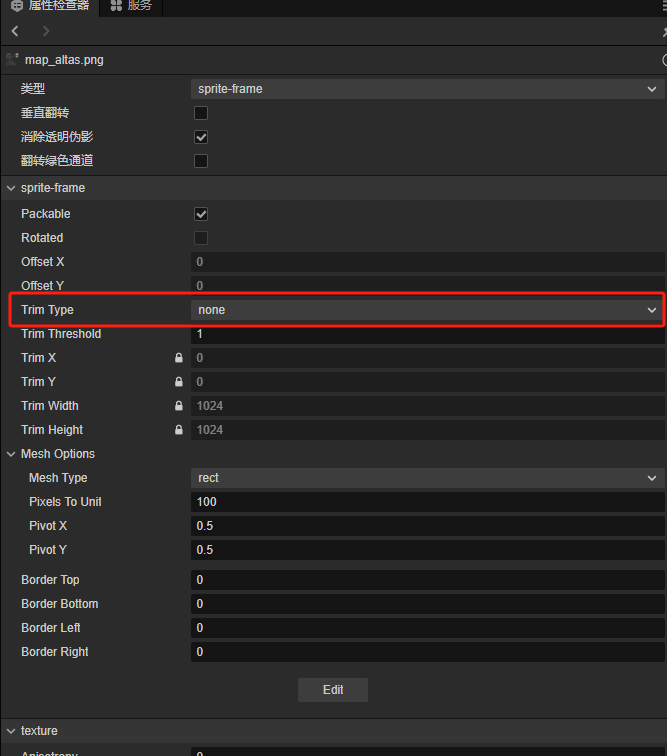This screenshot has height=756, width=667.
Task: Open the 类型 sprite-frame dropdown
Action: point(428,89)
